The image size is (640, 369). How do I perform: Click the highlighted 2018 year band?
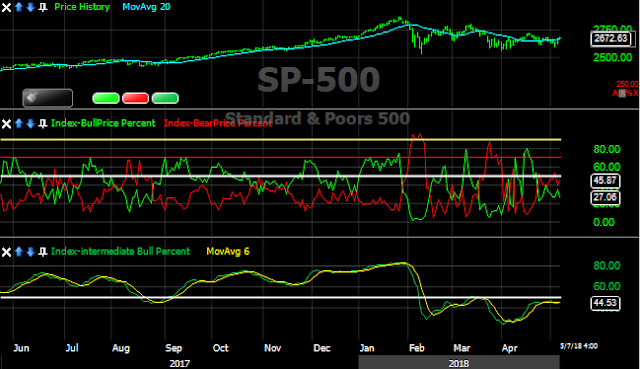point(459,362)
